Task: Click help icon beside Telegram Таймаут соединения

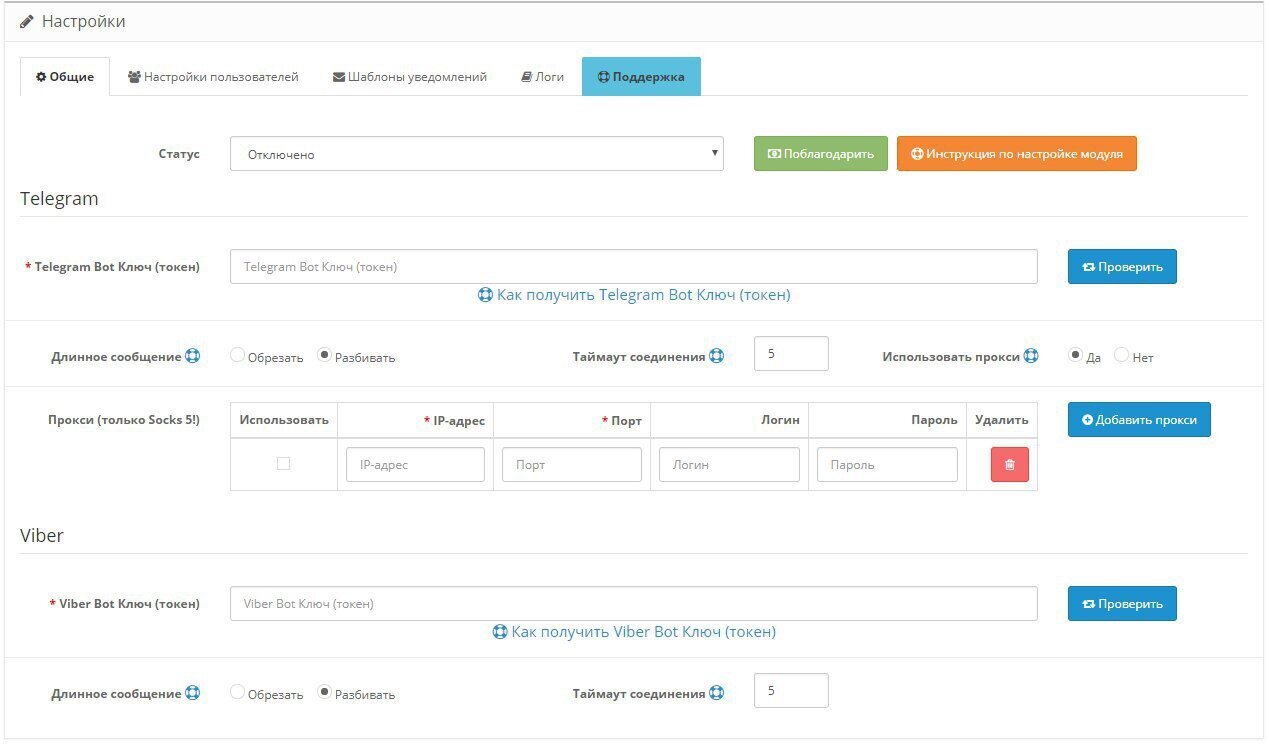Action: pos(717,356)
